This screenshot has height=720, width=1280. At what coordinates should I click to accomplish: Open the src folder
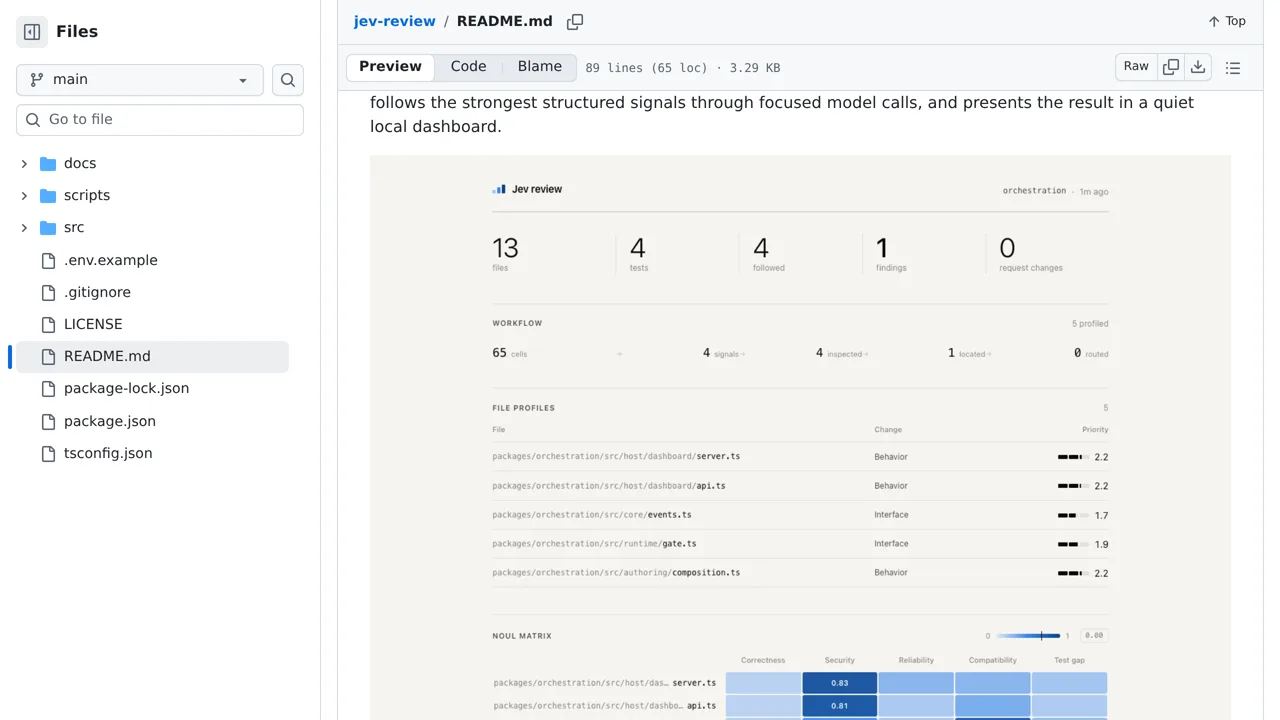(x=74, y=227)
